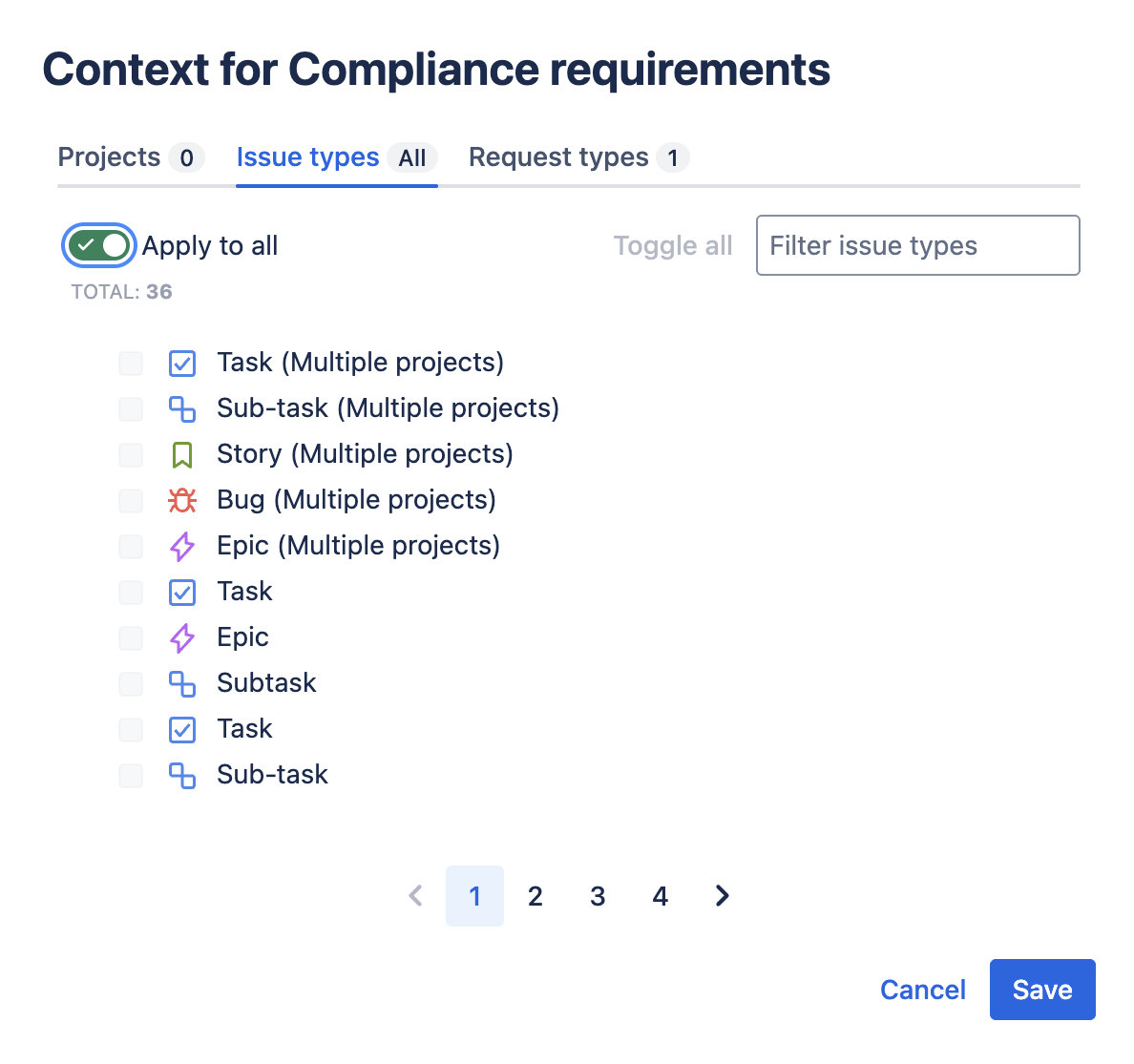Viewport: 1134px width, 1064px height.
Task: Focus the Filter issue types field
Action: pyautogui.click(x=917, y=246)
